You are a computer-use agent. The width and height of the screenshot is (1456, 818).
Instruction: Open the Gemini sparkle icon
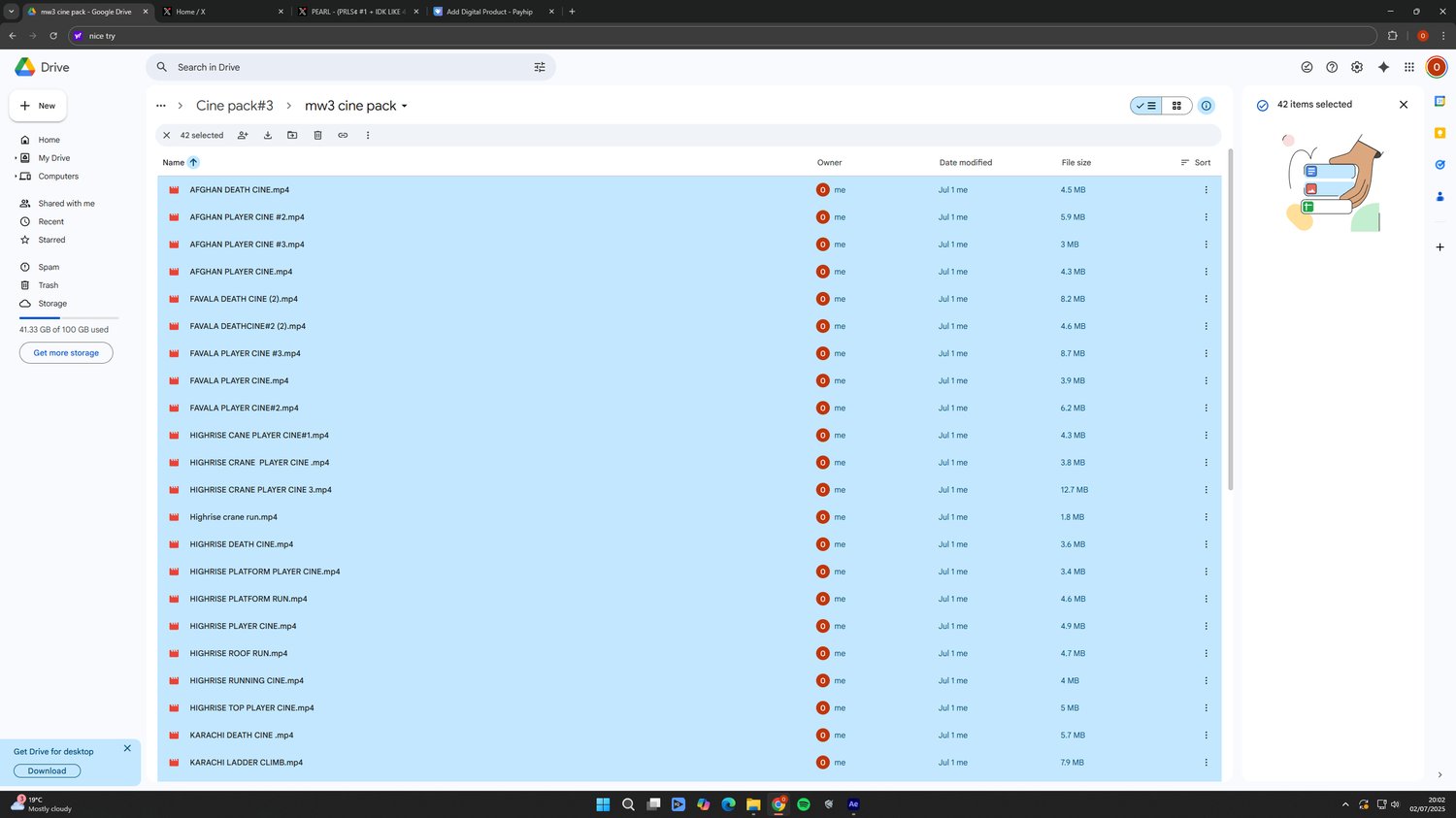[1383, 67]
